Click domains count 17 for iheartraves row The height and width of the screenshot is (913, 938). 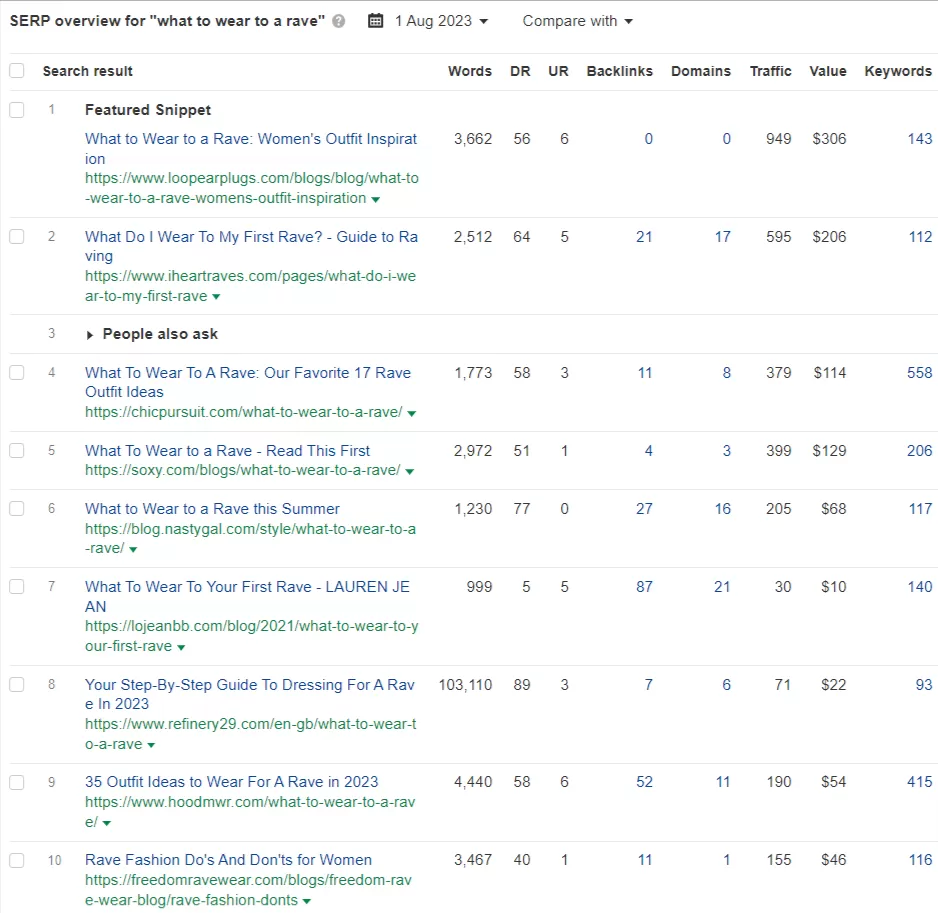[723, 237]
